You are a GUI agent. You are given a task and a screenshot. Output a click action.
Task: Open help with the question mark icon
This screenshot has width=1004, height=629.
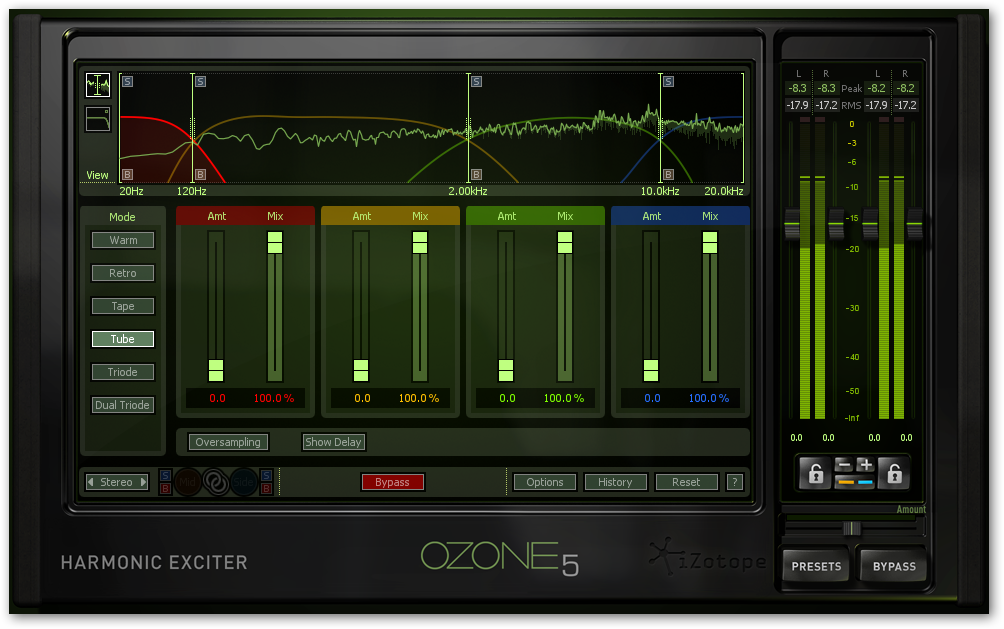(735, 482)
